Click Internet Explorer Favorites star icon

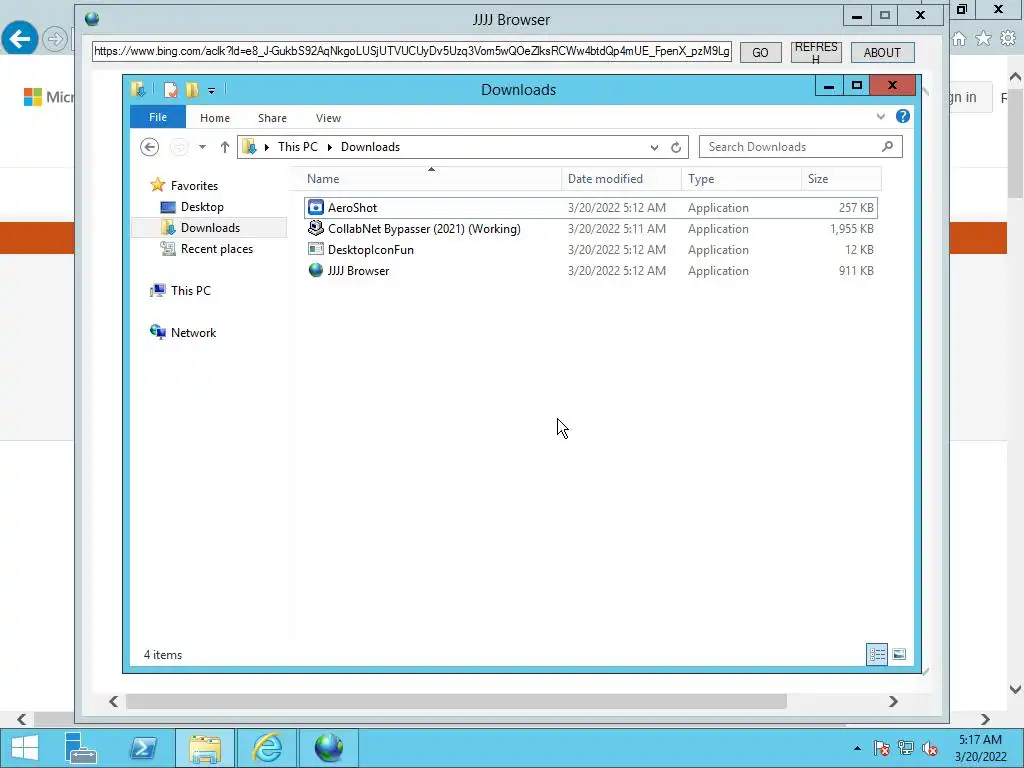(983, 39)
